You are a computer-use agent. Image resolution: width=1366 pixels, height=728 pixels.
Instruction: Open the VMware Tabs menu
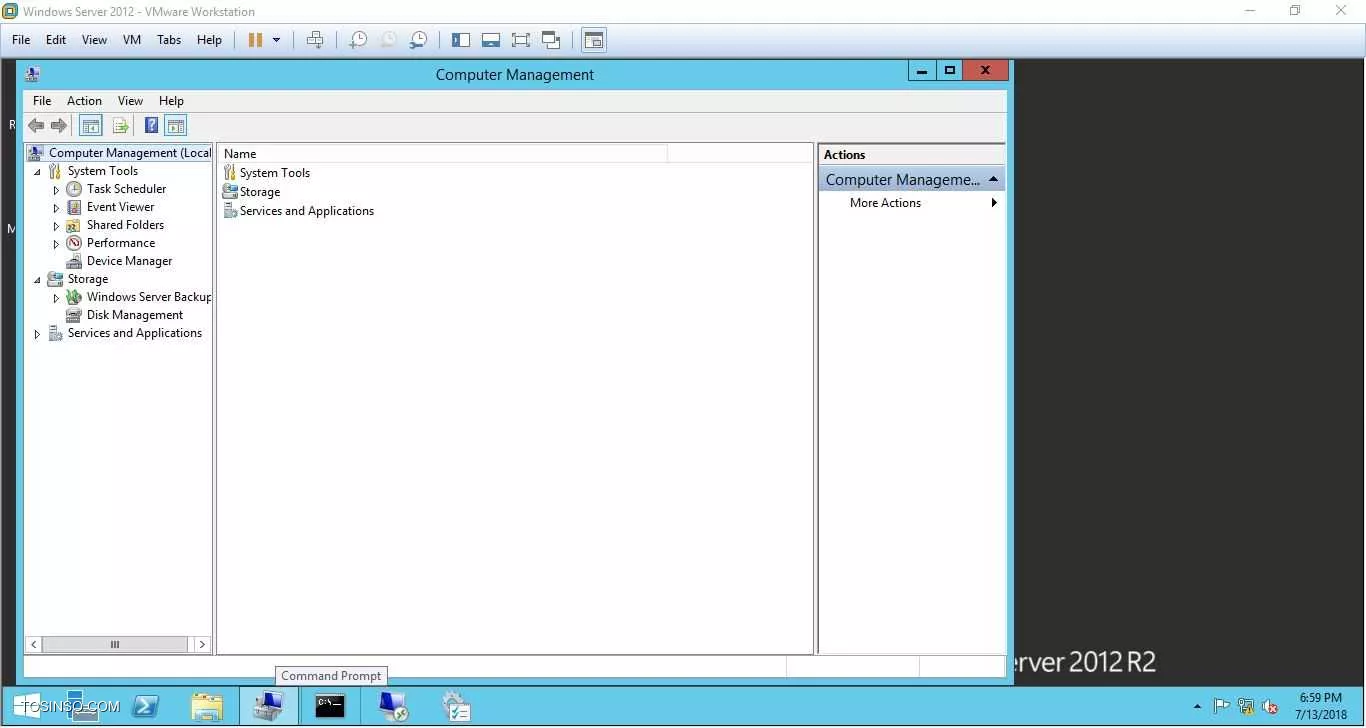(x=169, y=40)
